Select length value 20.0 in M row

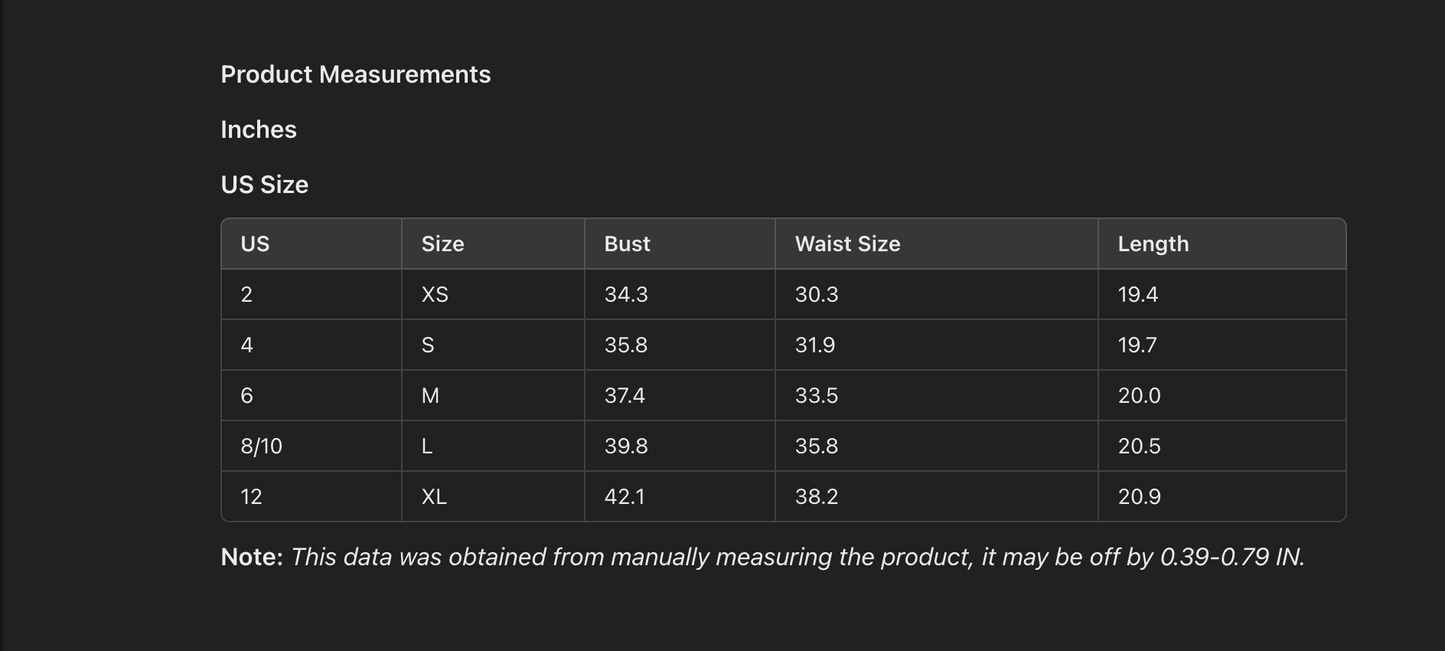1139,396
